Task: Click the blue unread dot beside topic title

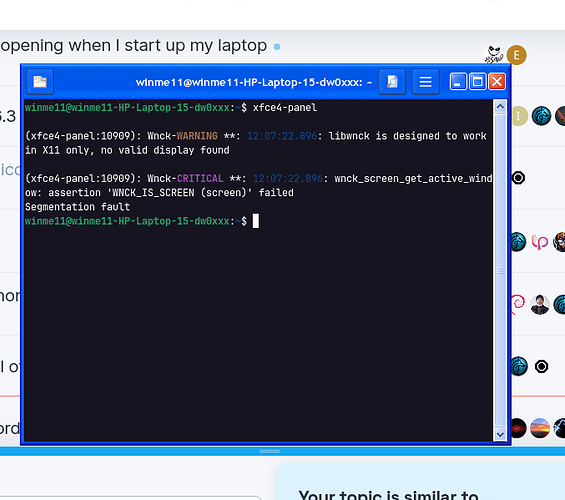Action: click(277, 47)
